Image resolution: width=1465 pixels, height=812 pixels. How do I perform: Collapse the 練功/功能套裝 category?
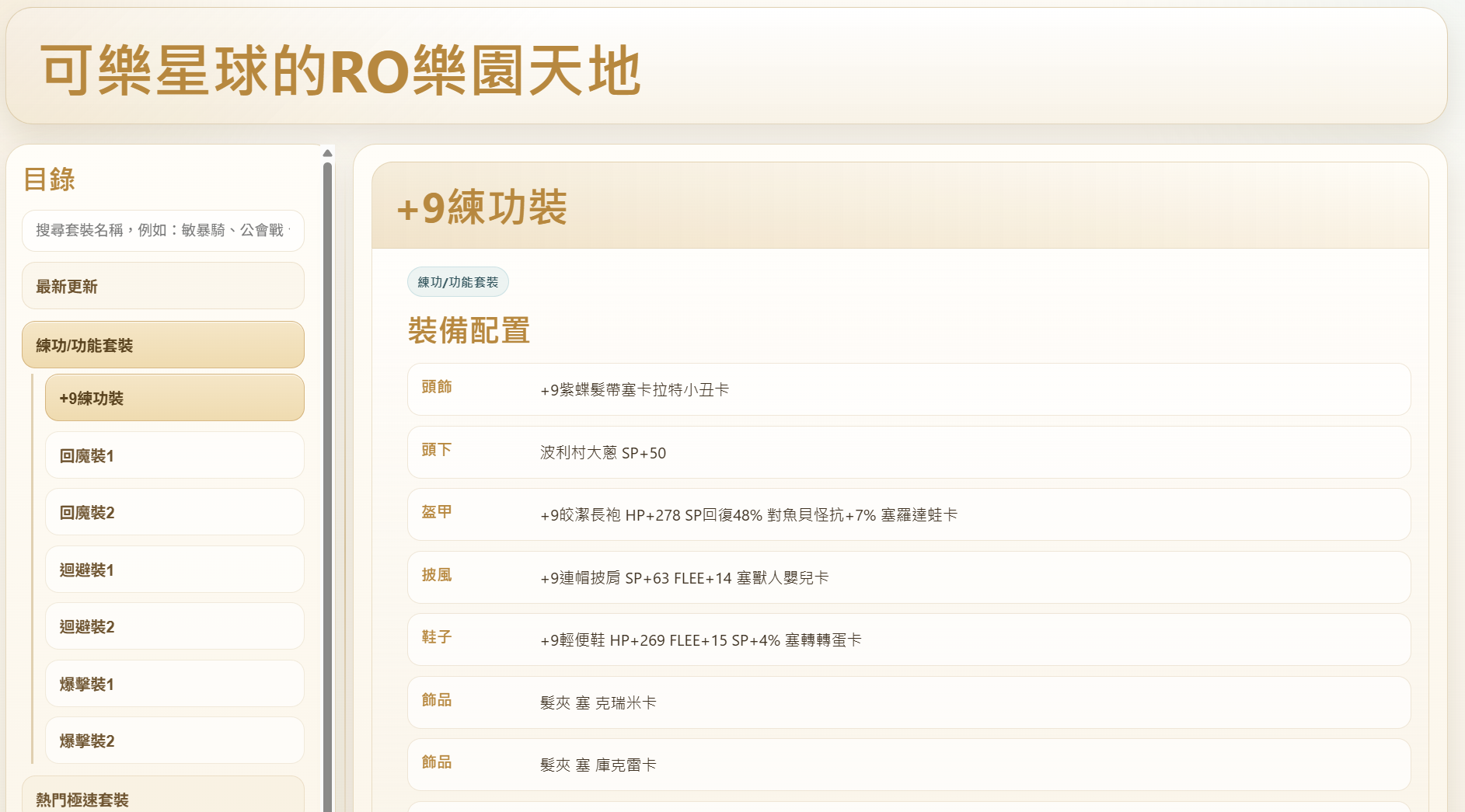(162, 345)
